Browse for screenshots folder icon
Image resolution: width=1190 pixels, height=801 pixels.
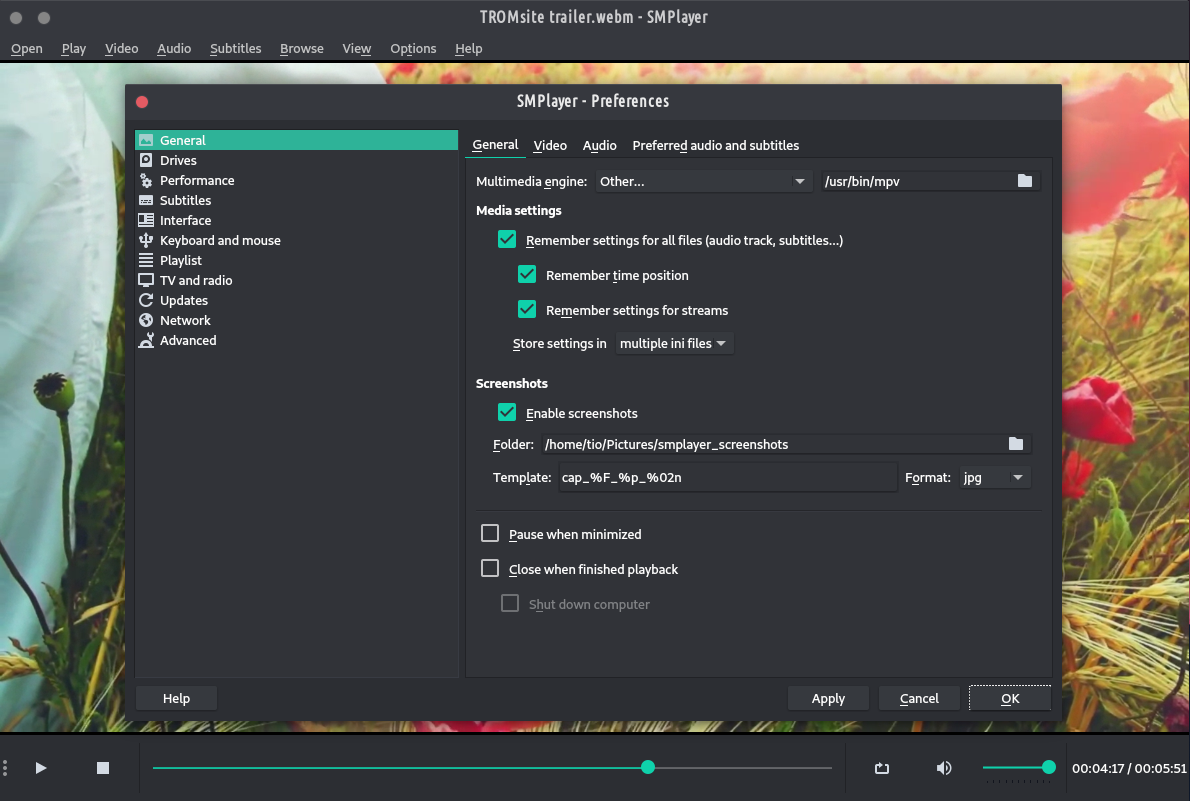1016,444
